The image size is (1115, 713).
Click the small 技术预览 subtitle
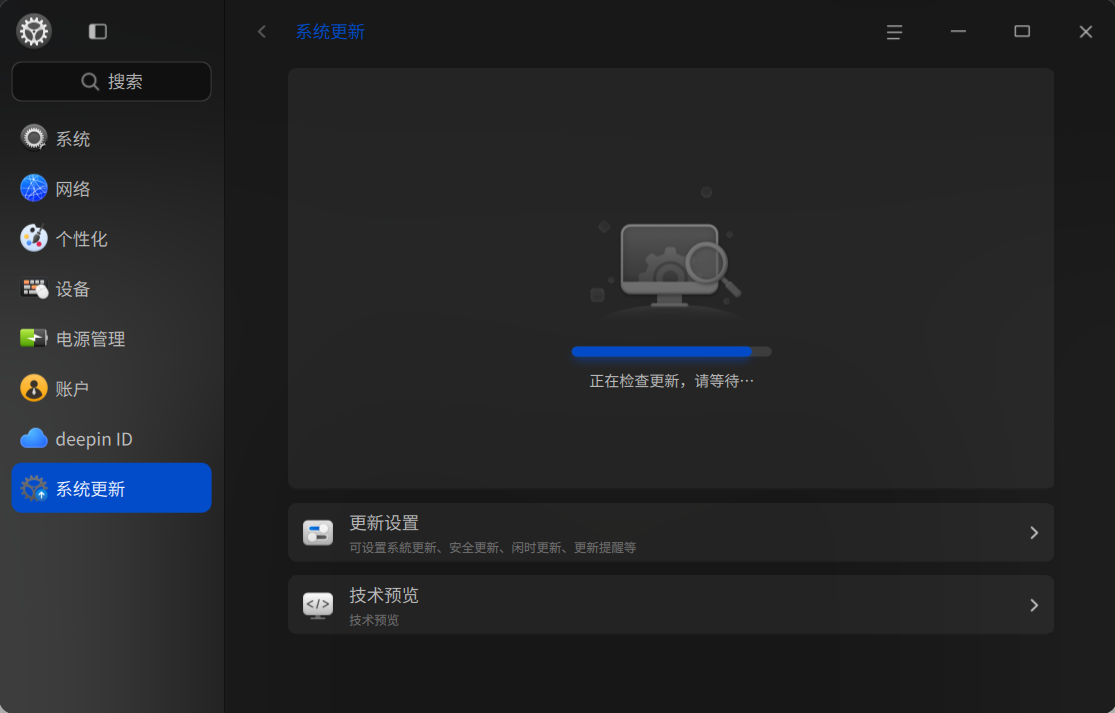pyautogui.click(x=374, y=620)
